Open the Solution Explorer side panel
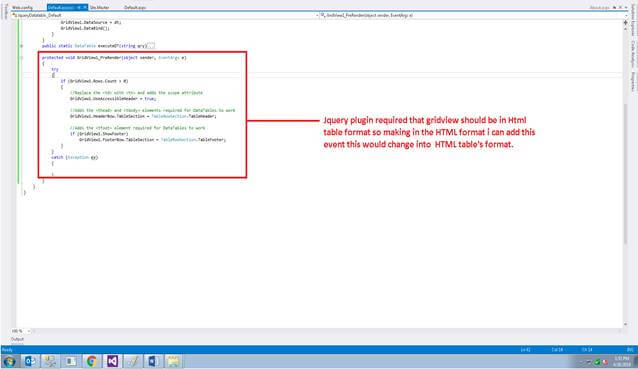This screenshot has width=638, height=369. click(634, 20)
